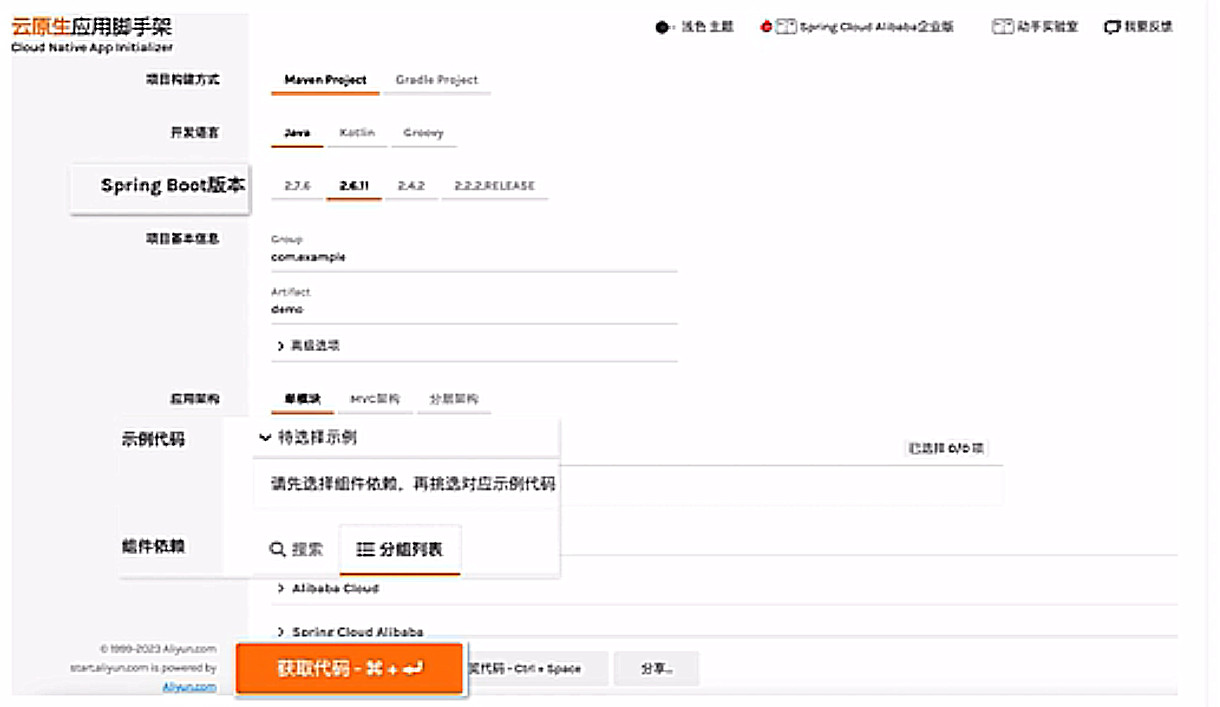Select layered architecture (分层架构) option
The image size is (1220, 707).
pyautogui.click(x=453, y=399)
